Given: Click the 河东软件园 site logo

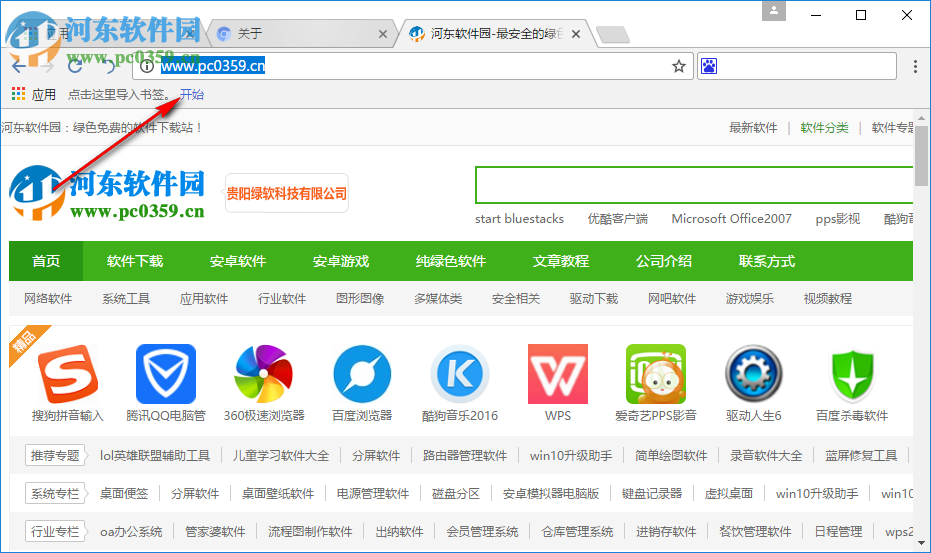Looking at the screenshot, I should 107,193.
